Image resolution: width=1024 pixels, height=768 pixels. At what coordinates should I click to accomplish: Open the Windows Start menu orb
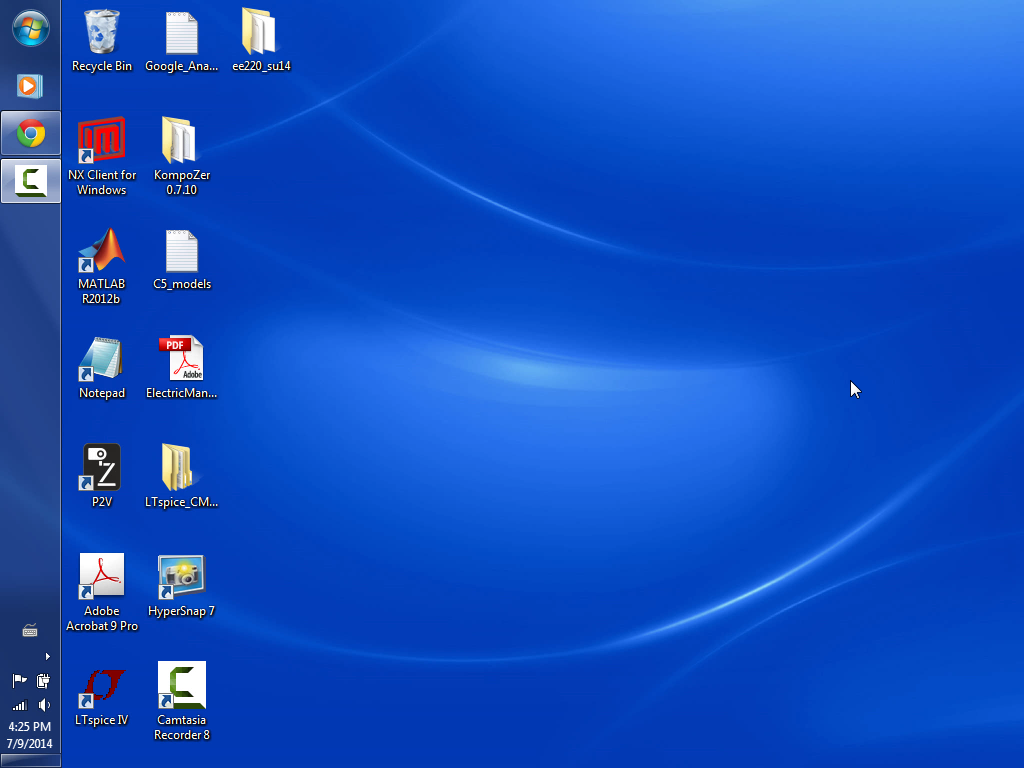[30, 29]
